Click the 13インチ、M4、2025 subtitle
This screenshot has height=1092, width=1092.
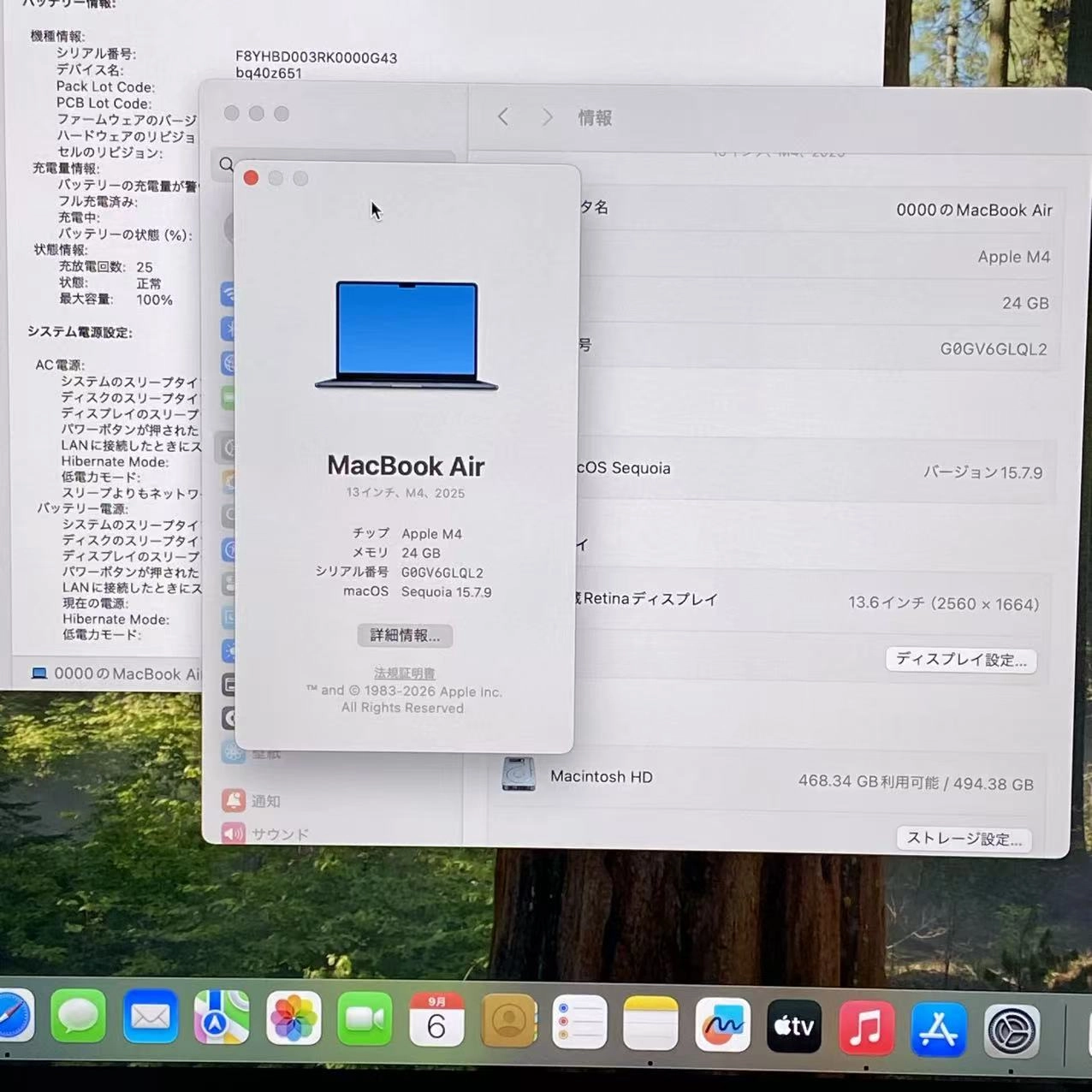(406, 493)
